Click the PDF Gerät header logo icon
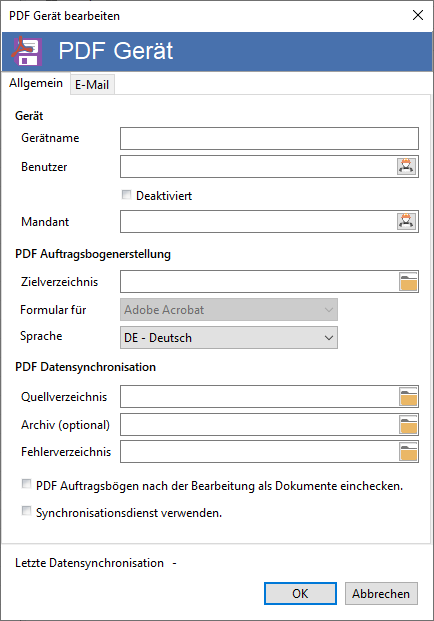The image size is (434, 621). tap(27, 51)
